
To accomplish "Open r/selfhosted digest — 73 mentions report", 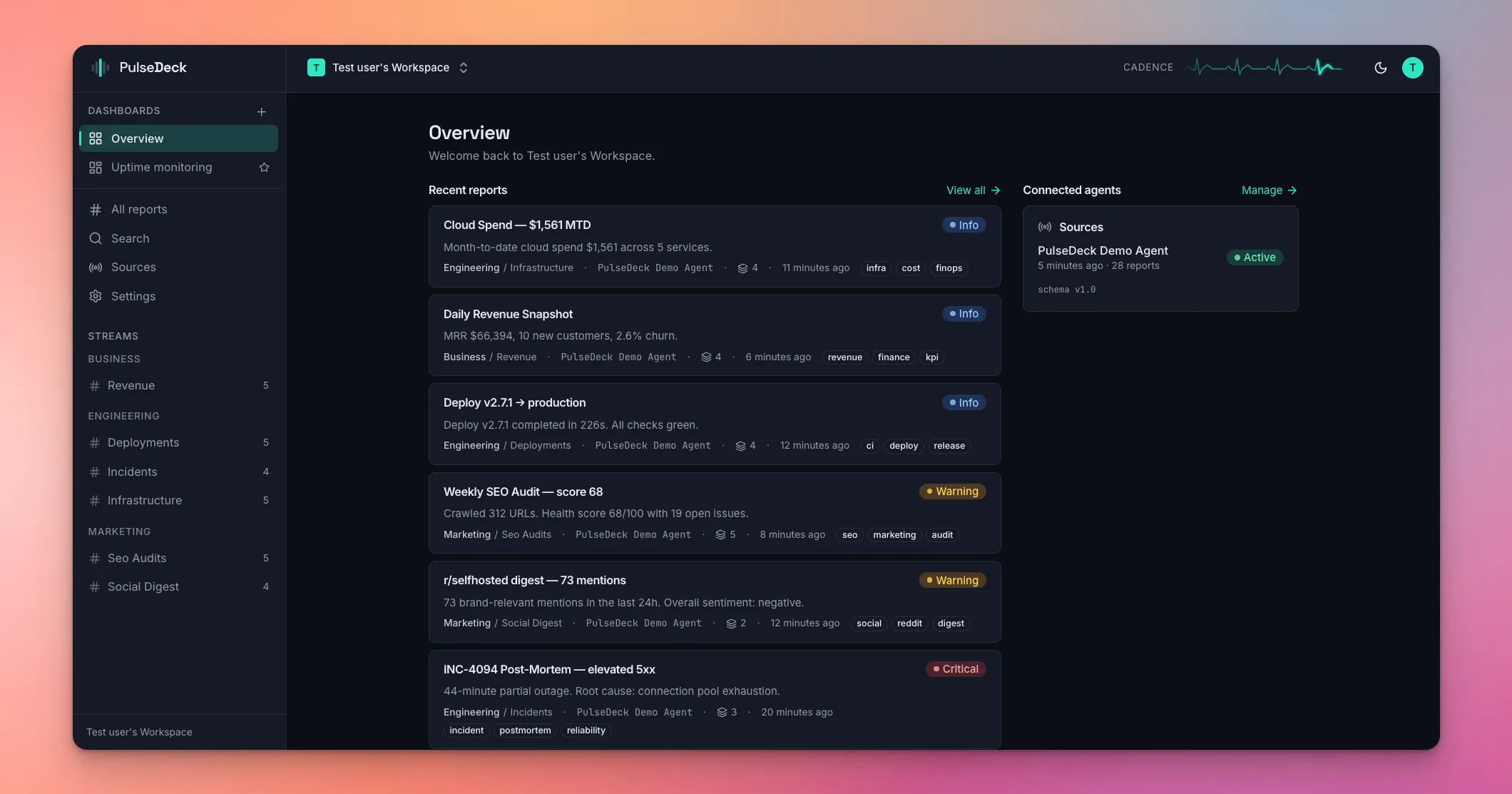I will pos(715,601).
